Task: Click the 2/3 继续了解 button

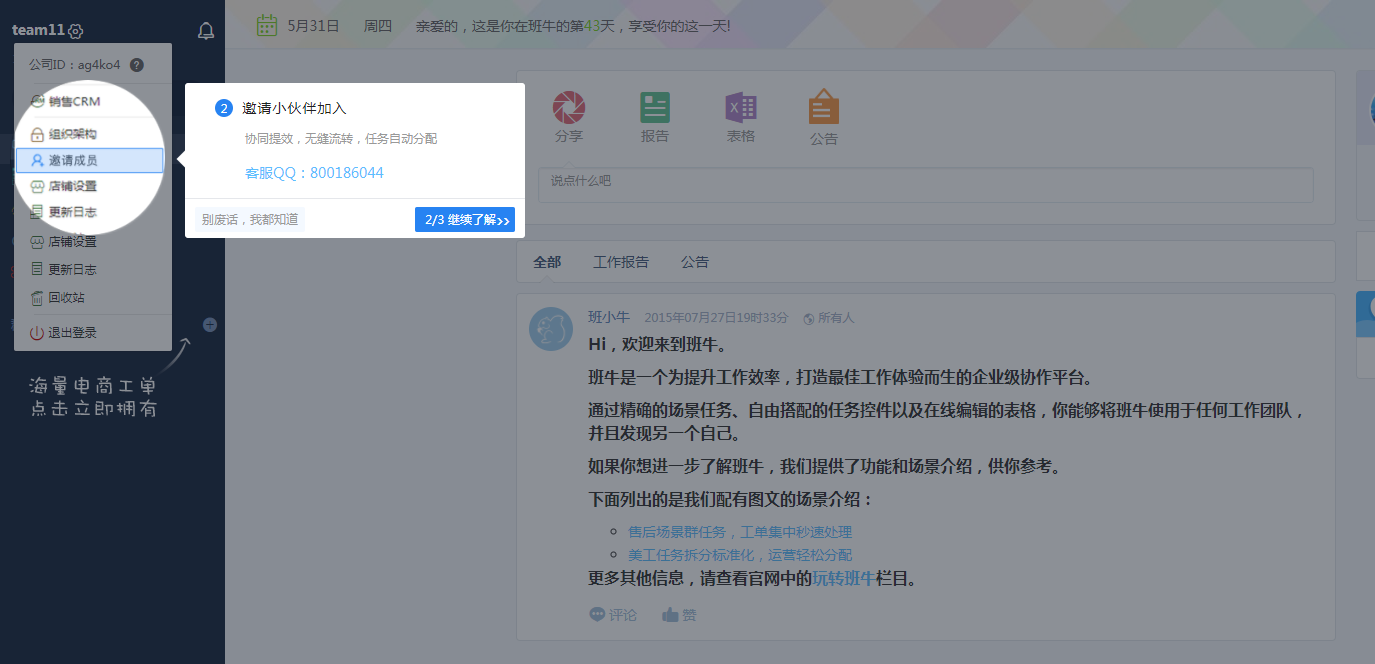Action: pos(465,220)
